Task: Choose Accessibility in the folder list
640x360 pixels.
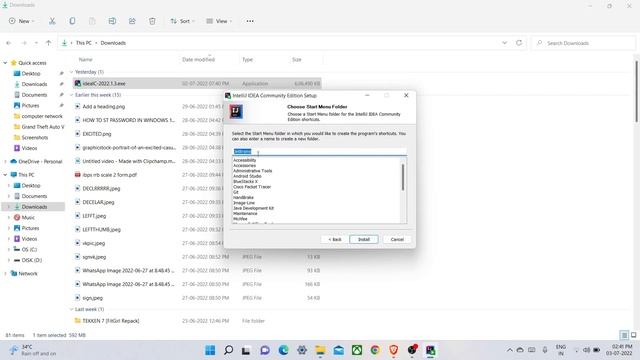Action: 244,160
